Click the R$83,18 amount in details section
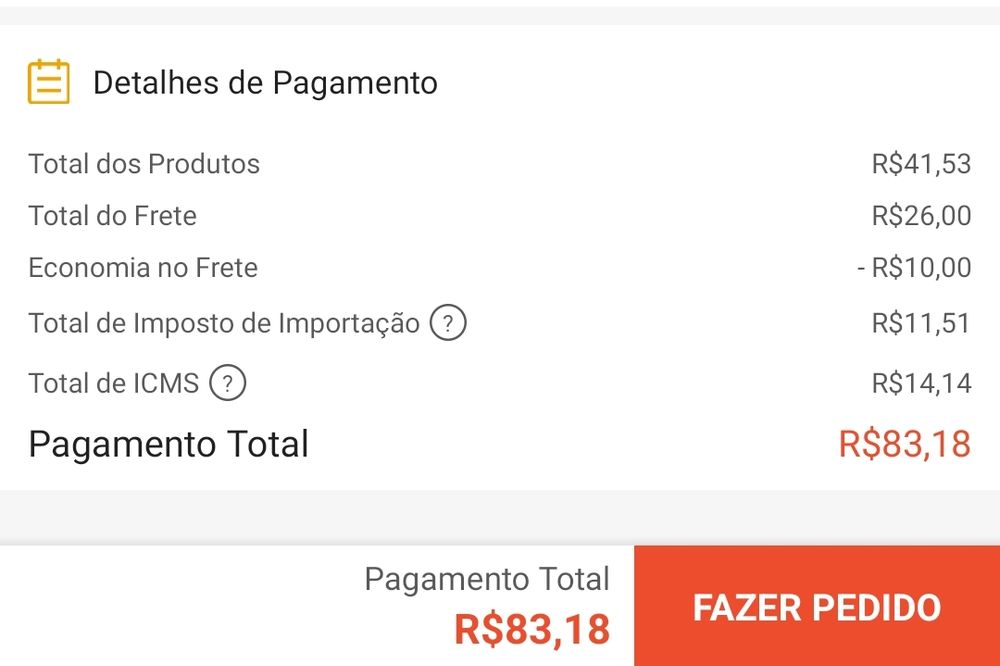The width and height of the screenshot is (1000, 666). click(904, 444)
